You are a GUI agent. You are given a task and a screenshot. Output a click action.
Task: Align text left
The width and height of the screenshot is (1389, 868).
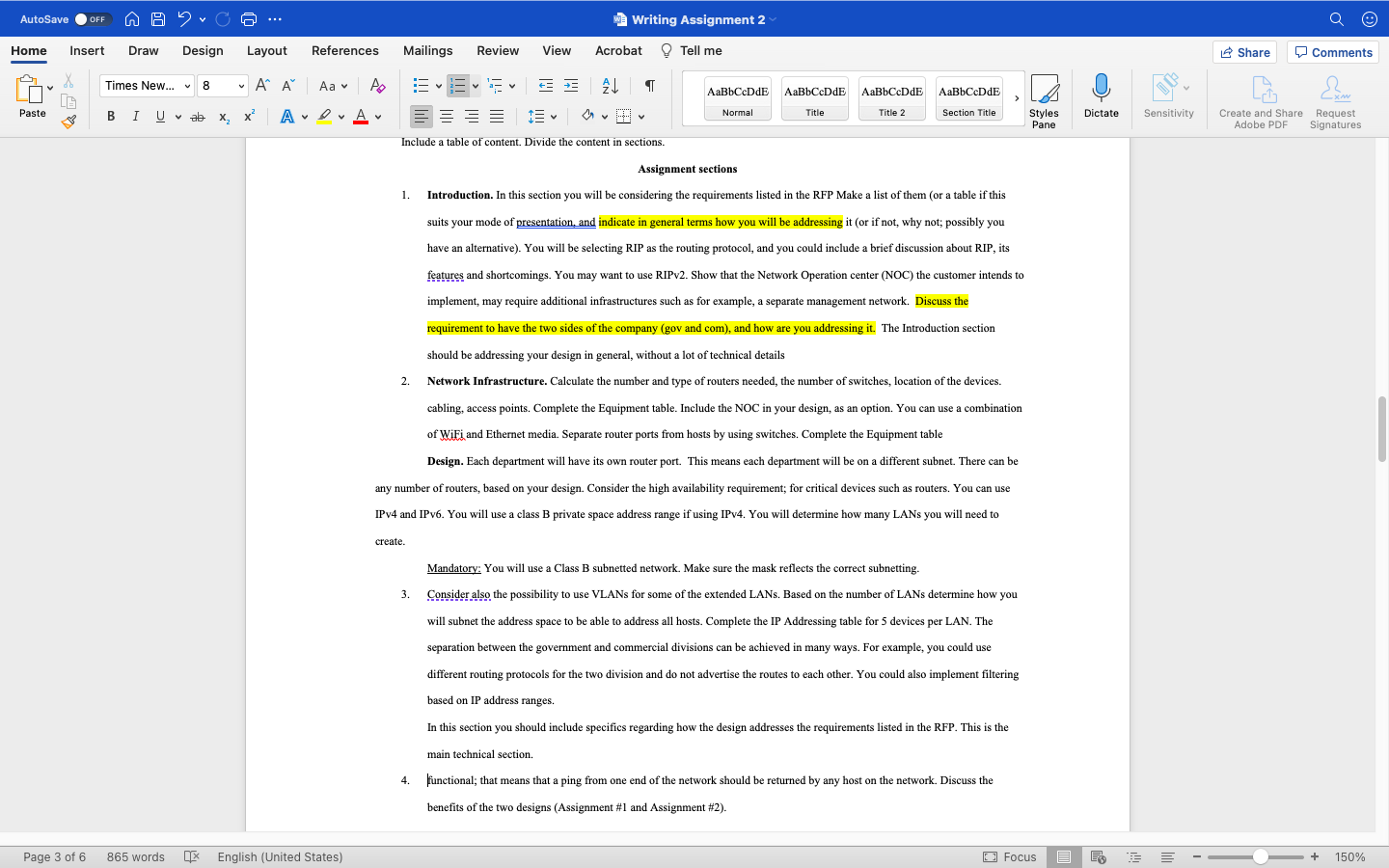(422, 117)
